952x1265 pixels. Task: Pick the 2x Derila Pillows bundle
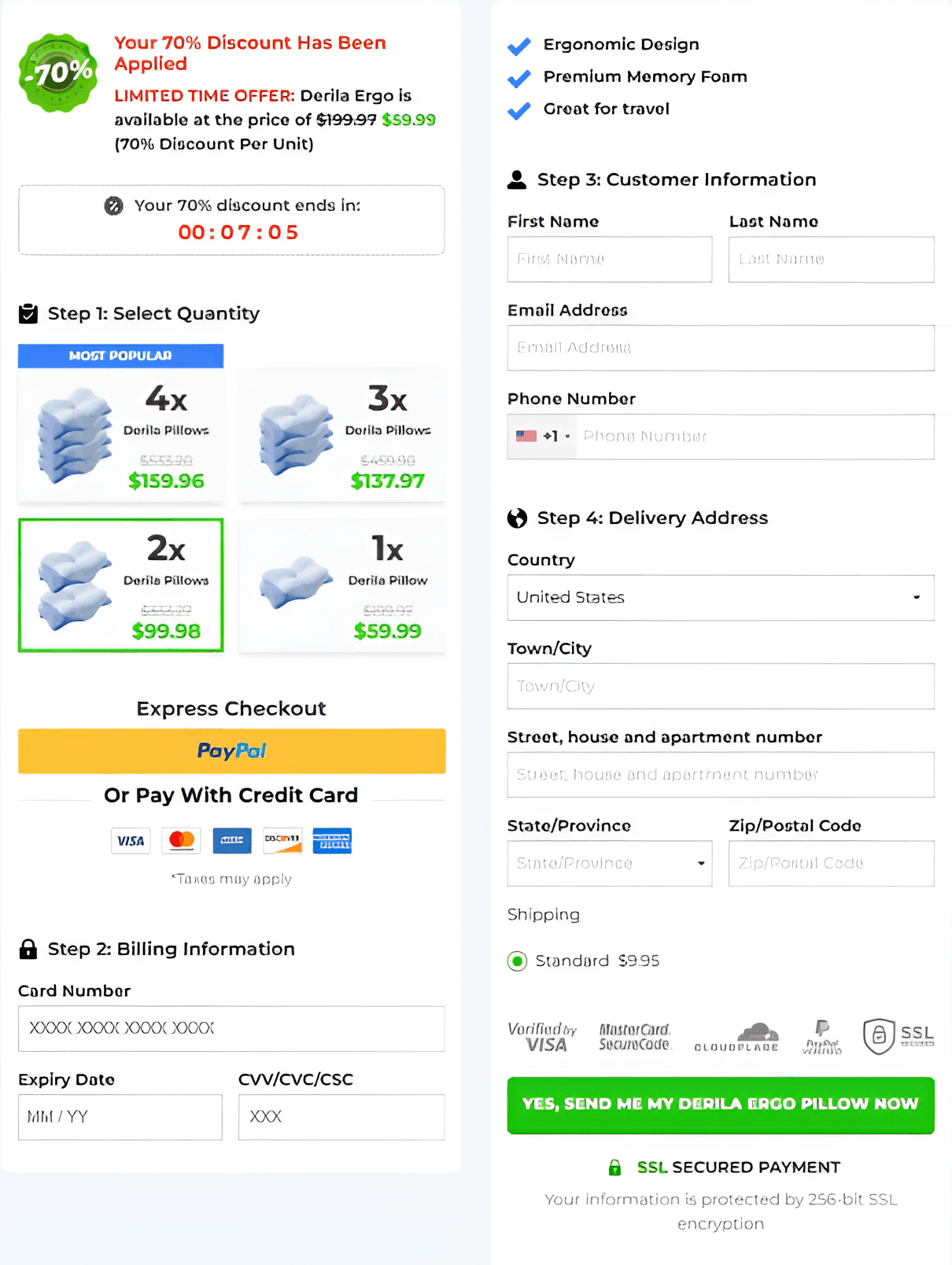[121, 586]
